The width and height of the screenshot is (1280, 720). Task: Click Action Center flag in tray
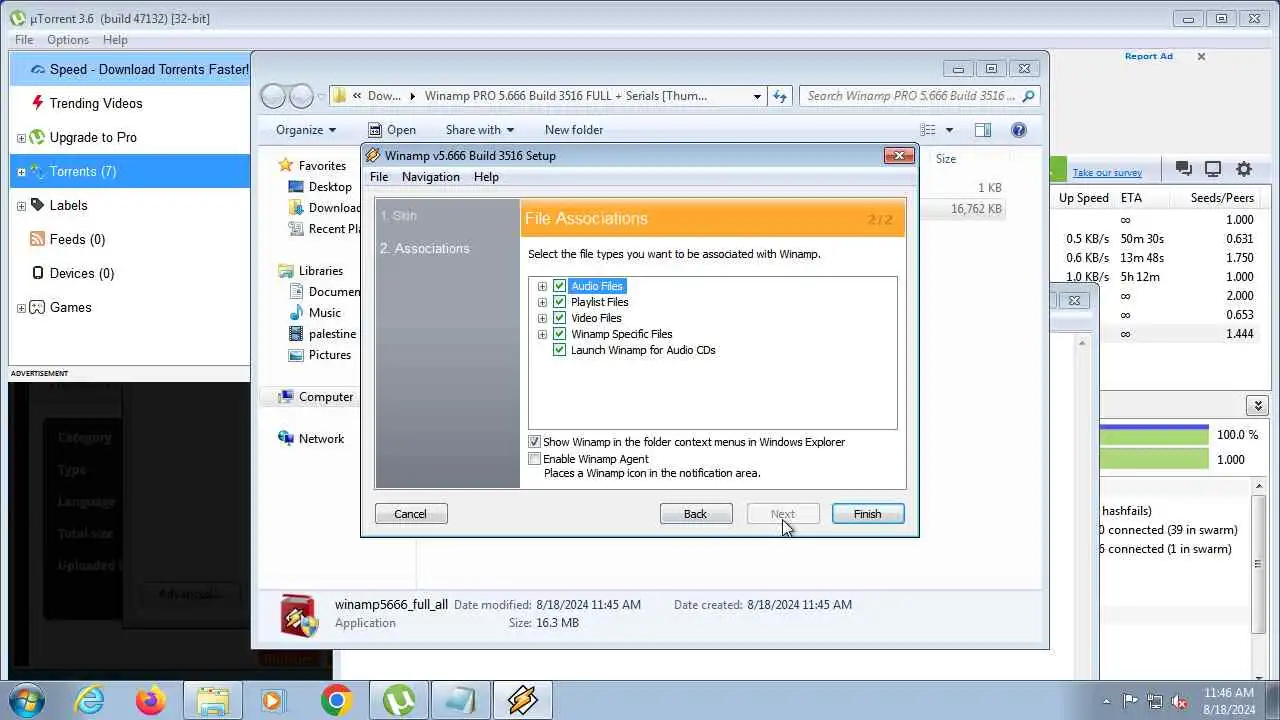(1131, 700)
